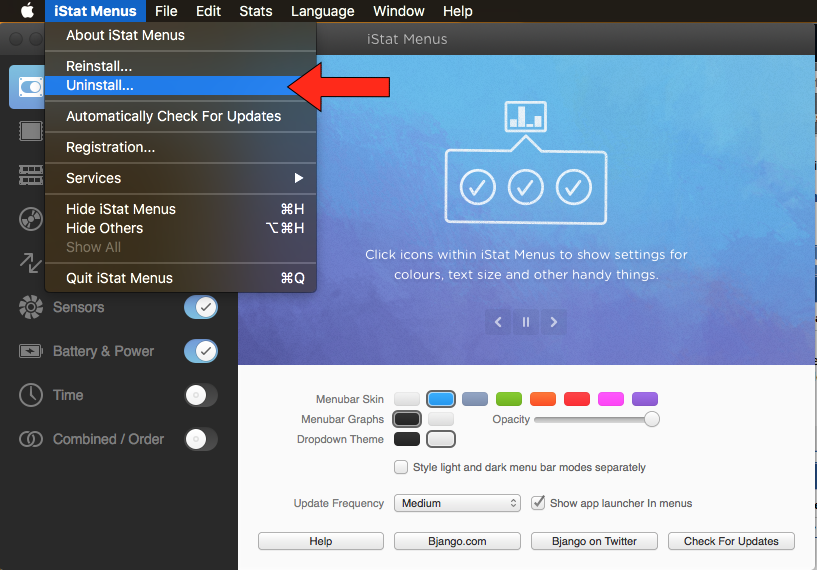Enable the Combined / Order switch
Viewport: 817px width, 570px height.
(201, 439)
